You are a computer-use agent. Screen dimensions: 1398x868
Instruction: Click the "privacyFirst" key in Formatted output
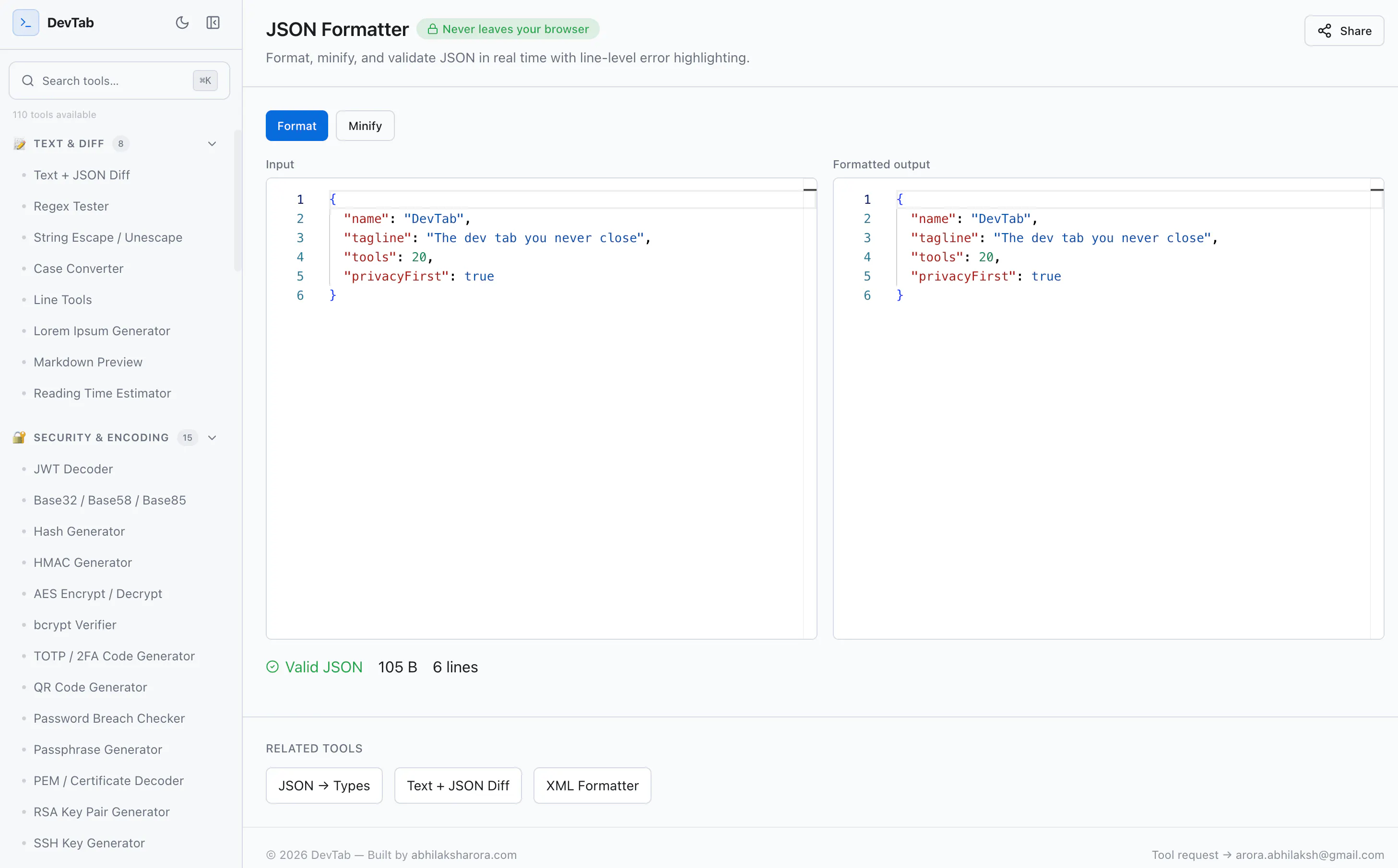(x=963, y=276)
